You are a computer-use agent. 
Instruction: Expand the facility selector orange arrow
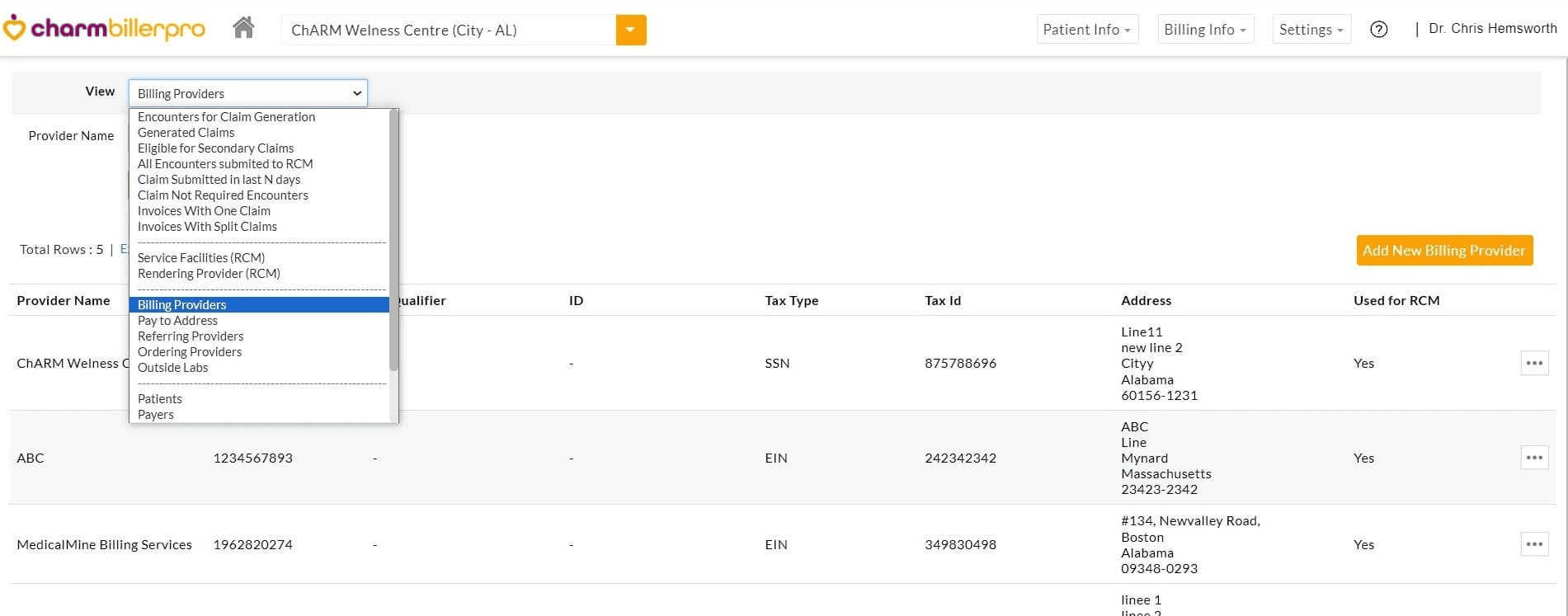(631, 31)
